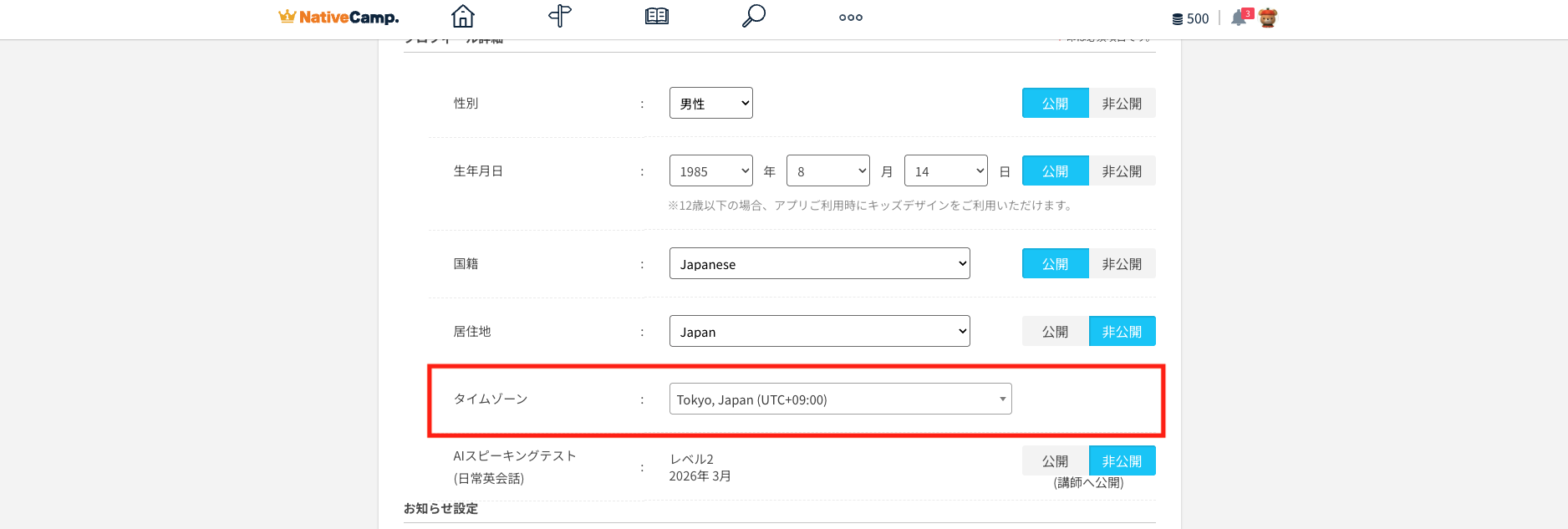Image resolution: width=1568 pixels, height=529 pixels.
Task: Set nationality visibility to 非公開
Action: coord(1122,264)
